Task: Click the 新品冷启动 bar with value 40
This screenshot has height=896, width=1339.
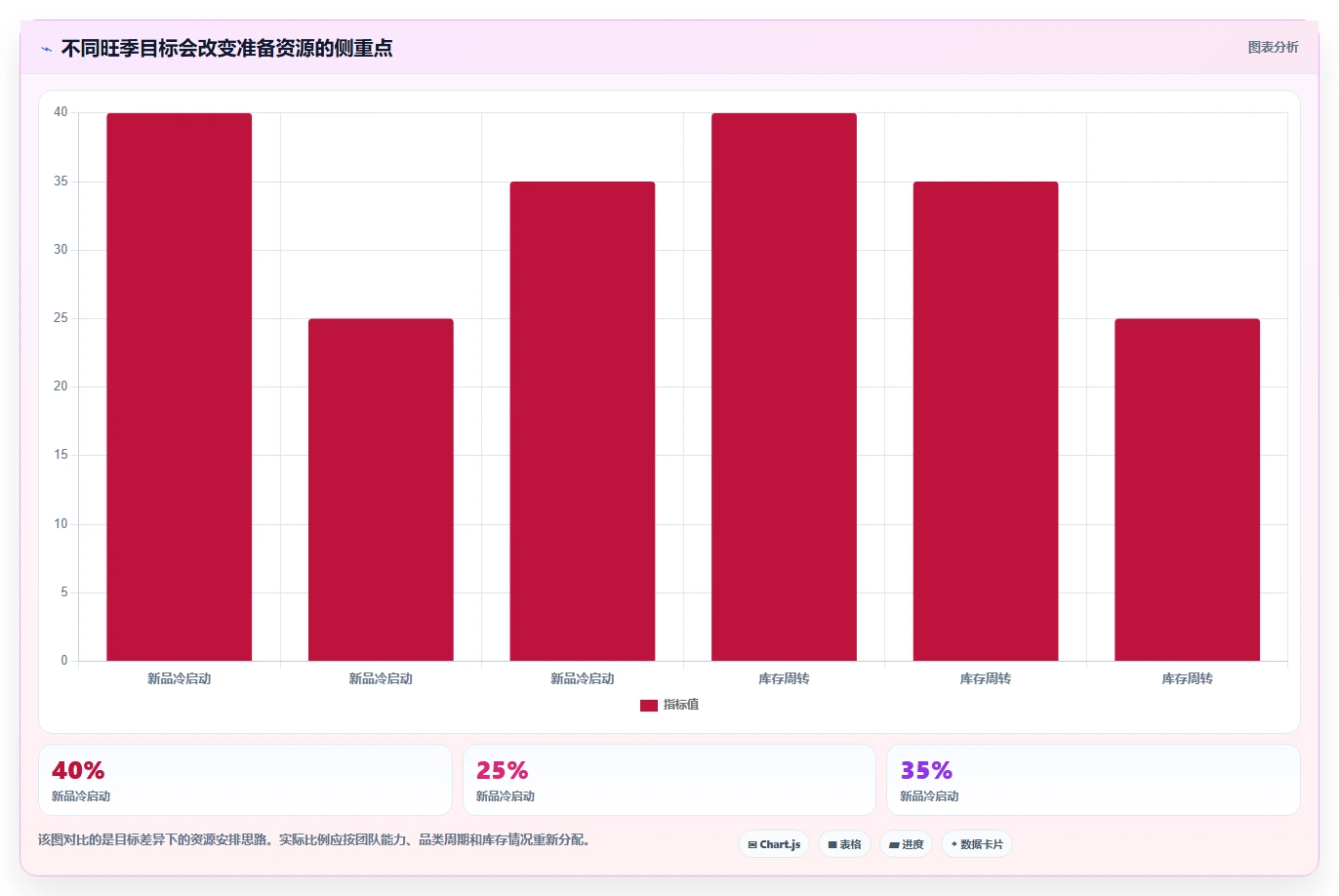Action: coord(180,387)
